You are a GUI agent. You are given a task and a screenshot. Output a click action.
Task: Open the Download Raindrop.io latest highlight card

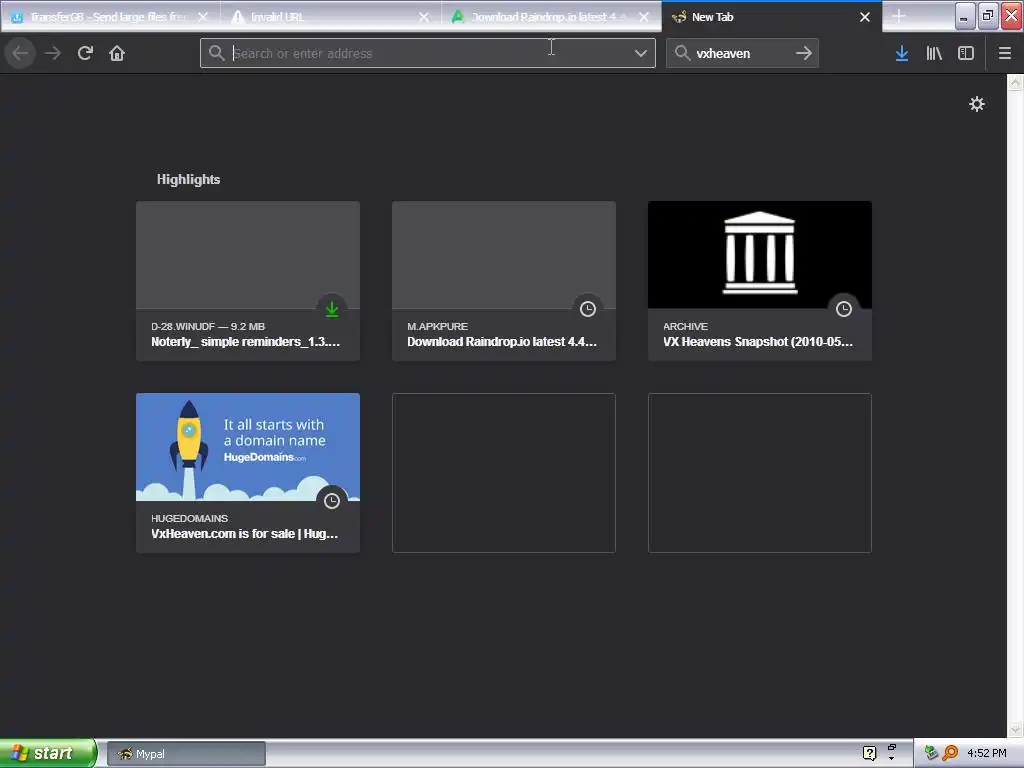504,281
